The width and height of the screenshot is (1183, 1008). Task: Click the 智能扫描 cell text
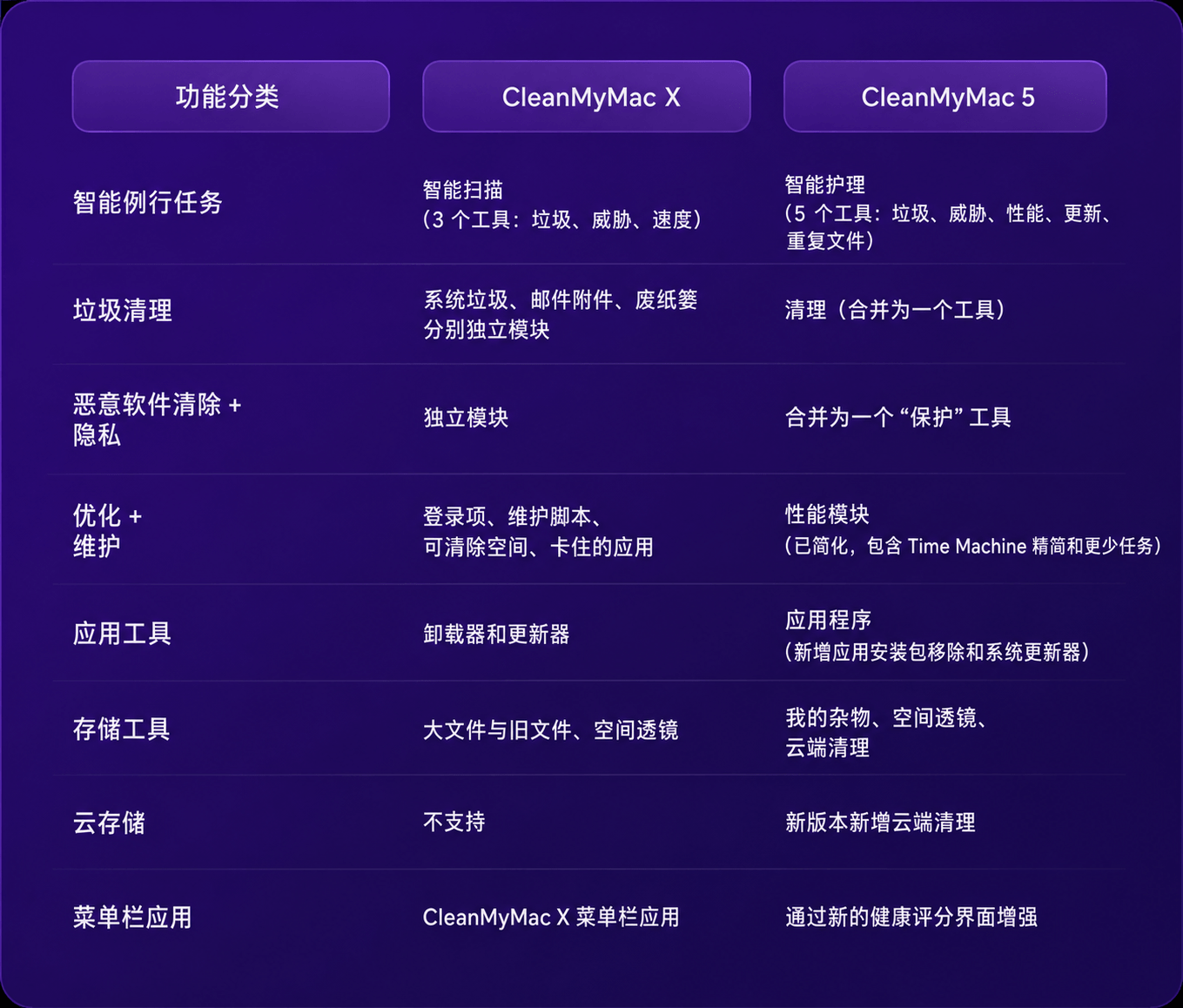tap(463, 190)
